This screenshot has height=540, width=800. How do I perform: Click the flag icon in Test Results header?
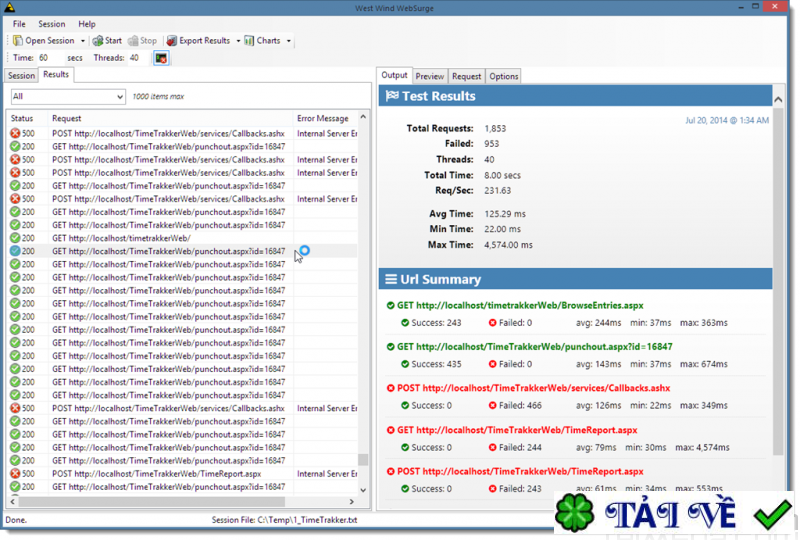pos(392,95)
